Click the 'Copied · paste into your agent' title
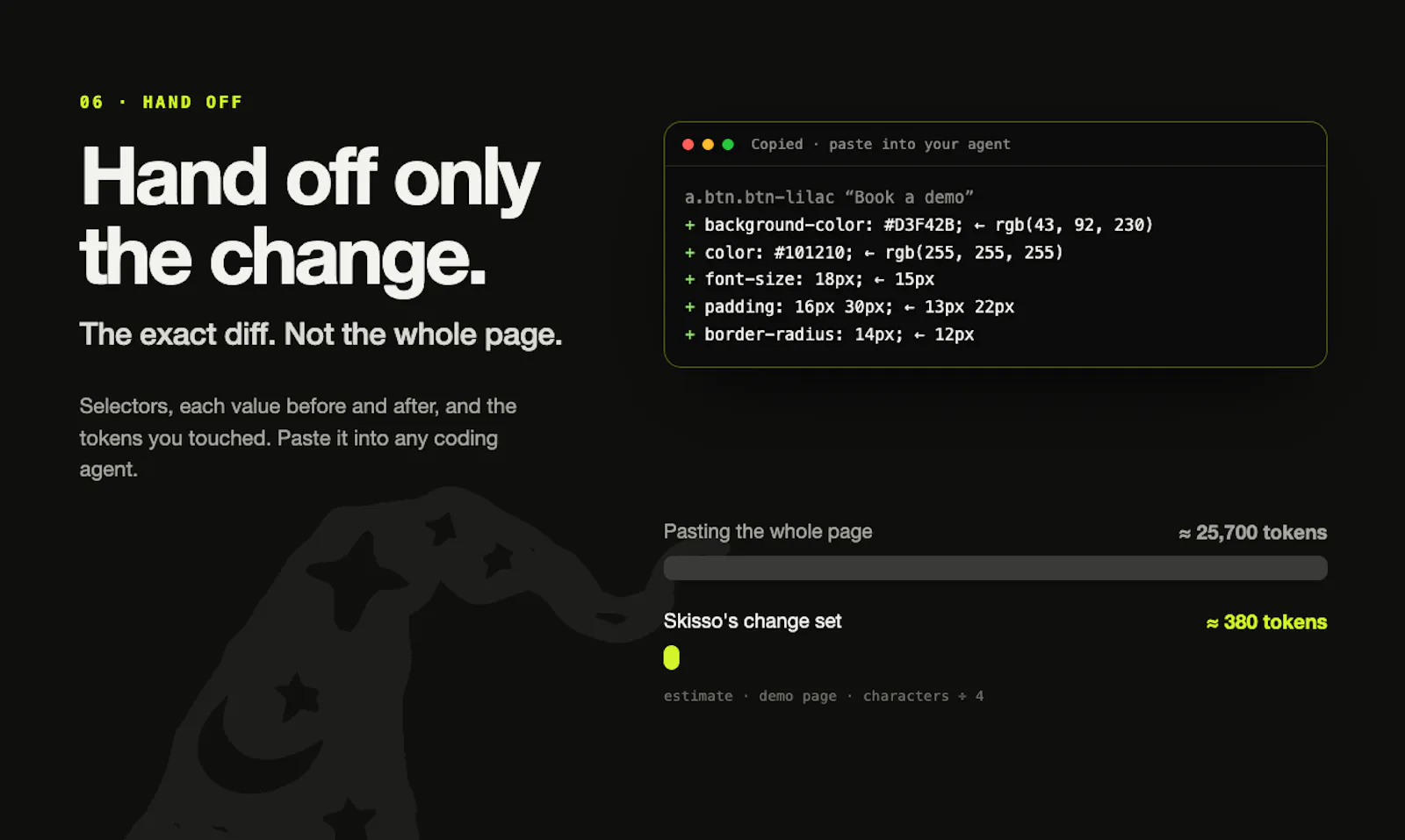 [881, 144]
